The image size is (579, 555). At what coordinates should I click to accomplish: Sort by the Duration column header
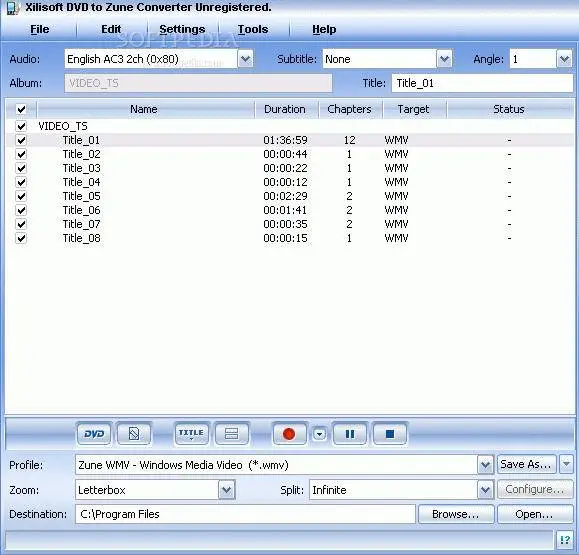[x=286, y=109]
